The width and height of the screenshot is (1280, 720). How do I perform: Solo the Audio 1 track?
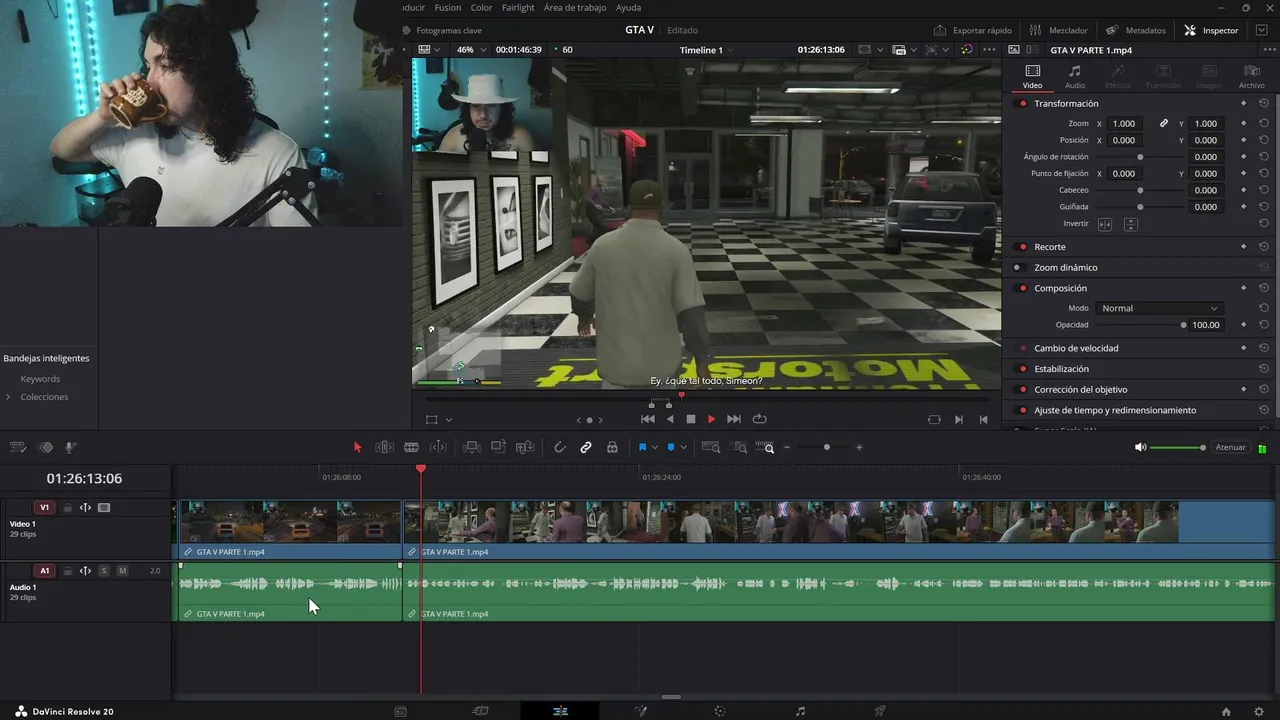[104, 571]
